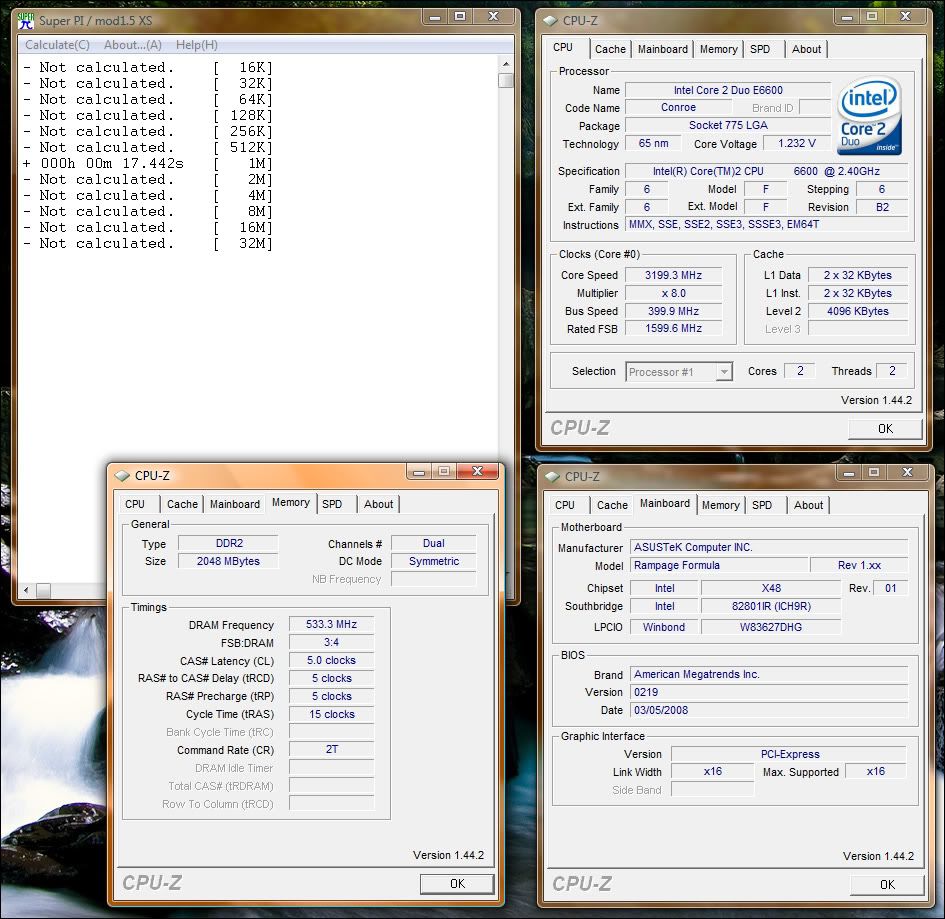This screenshot has width=945, height=919.
Task: Click CPU-Z icon in Mainboard window title bar
Action: click(552, 477)
